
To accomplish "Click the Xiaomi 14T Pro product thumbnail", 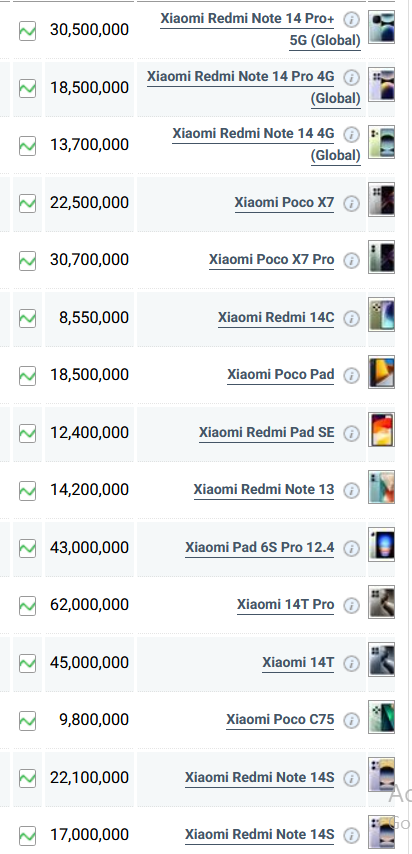I will point(381,602).
